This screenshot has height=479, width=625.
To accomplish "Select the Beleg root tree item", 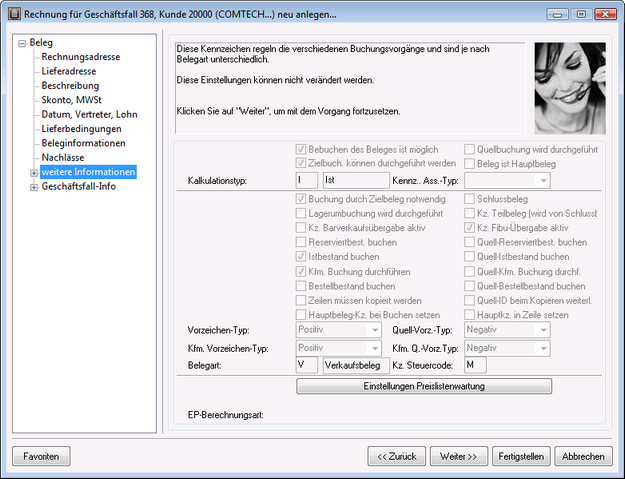I will point(41,43).
